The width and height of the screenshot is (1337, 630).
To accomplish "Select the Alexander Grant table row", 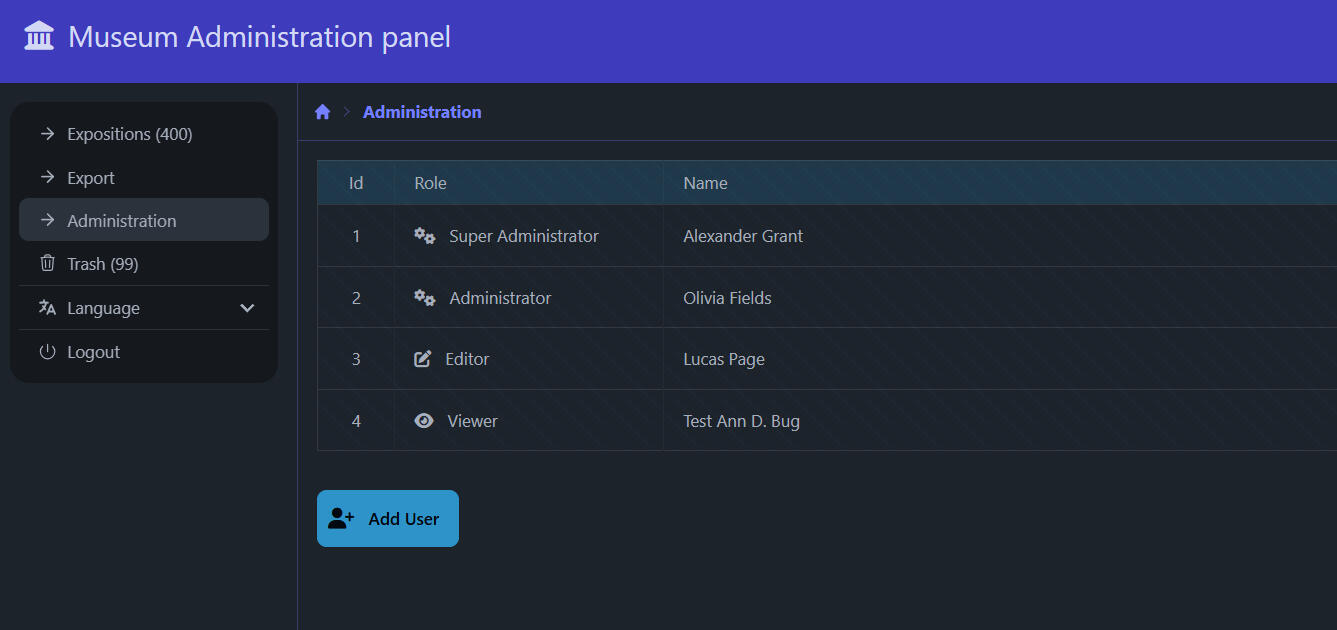I will coord(743,236).
